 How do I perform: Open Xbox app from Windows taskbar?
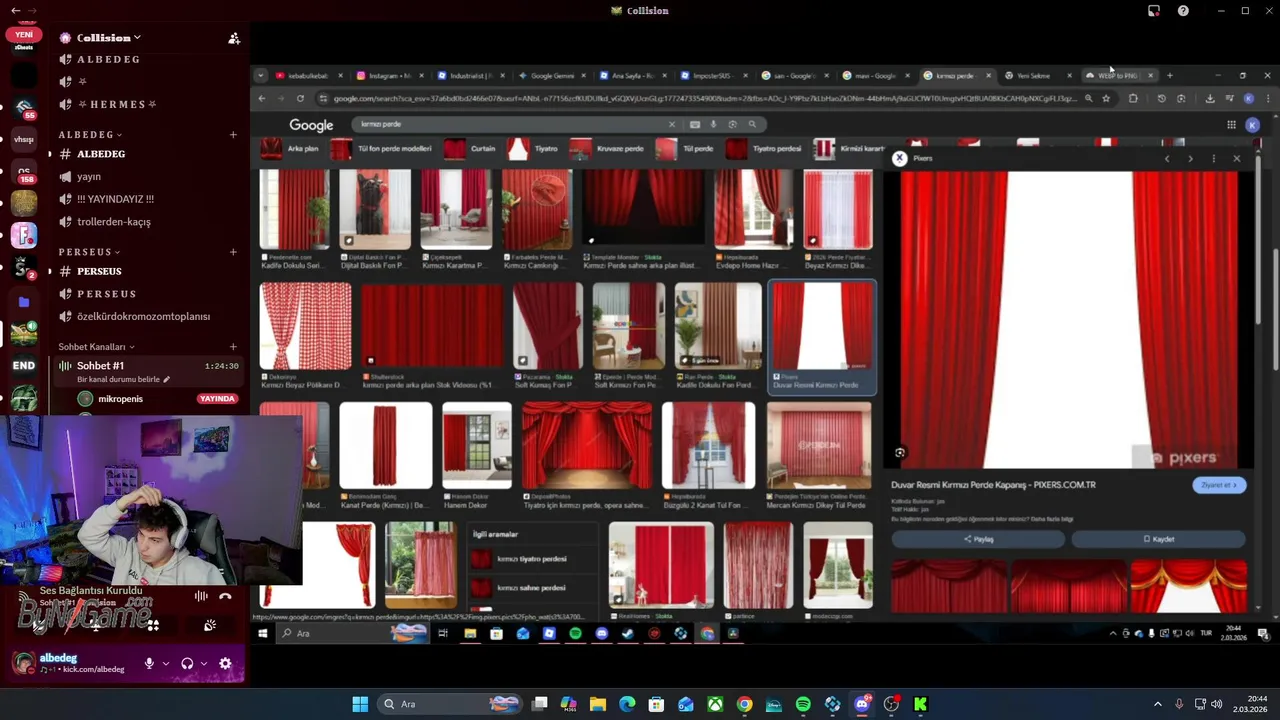pos(715,704)
